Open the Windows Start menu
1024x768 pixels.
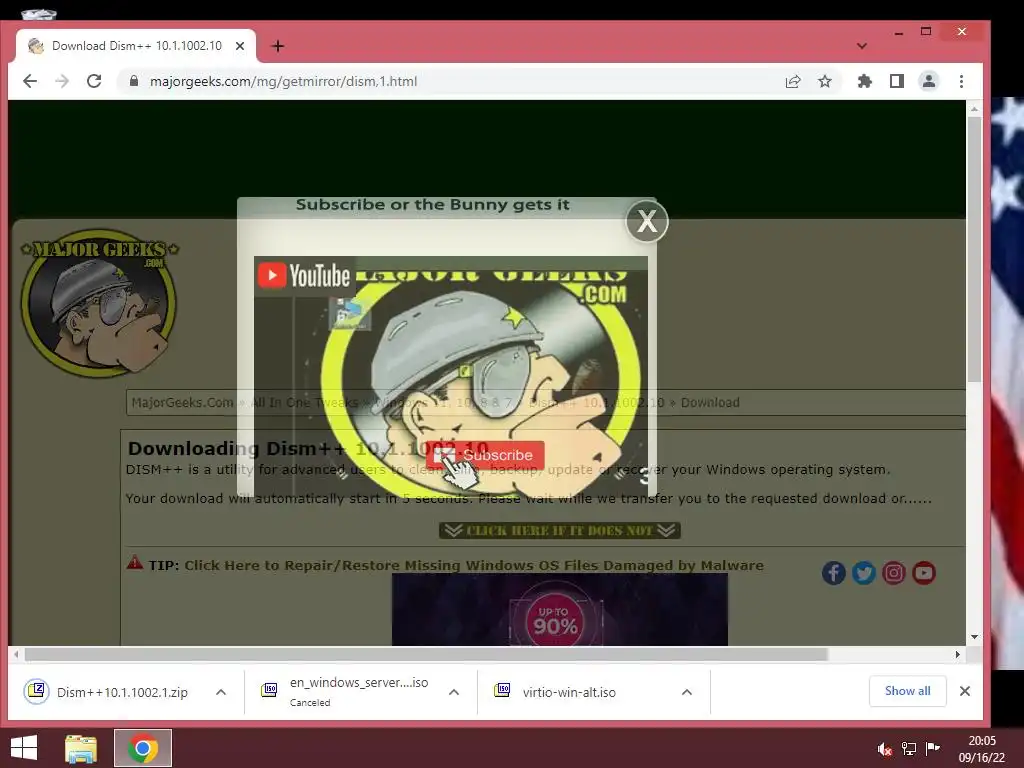(x=24, y=748)
